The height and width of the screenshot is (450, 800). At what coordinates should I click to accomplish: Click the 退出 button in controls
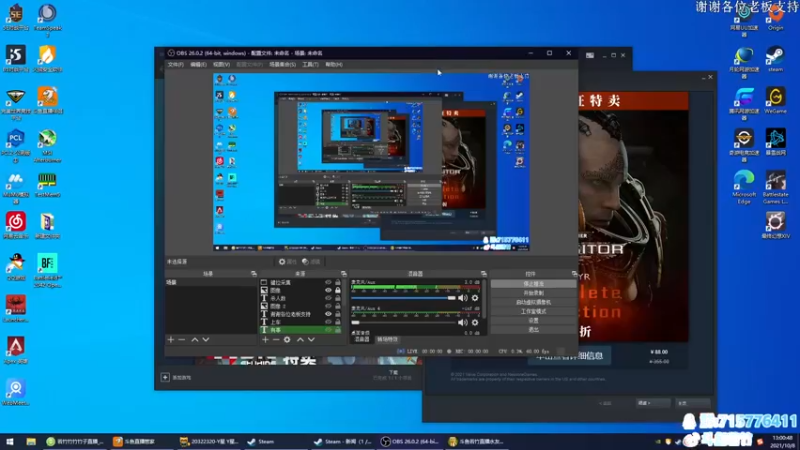(x=533, y=330)
